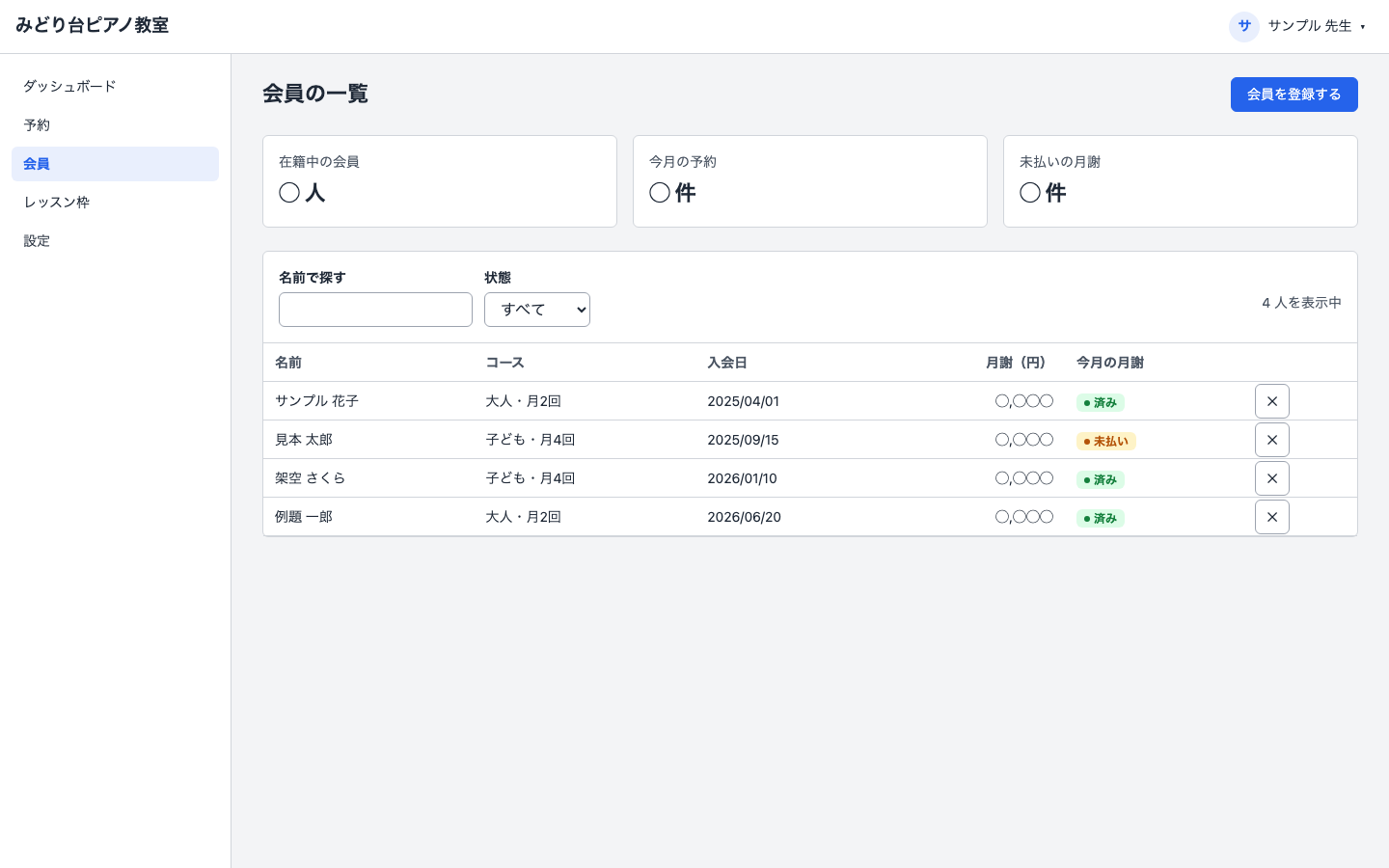This screenshot has width=1389, height=868.
Task: Click the 4 人を表示中 count text
Action: [1301, 303]
